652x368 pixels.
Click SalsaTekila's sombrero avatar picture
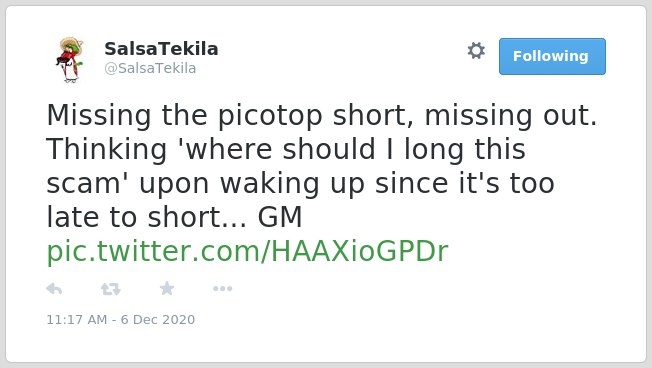(x=70, y=60)
